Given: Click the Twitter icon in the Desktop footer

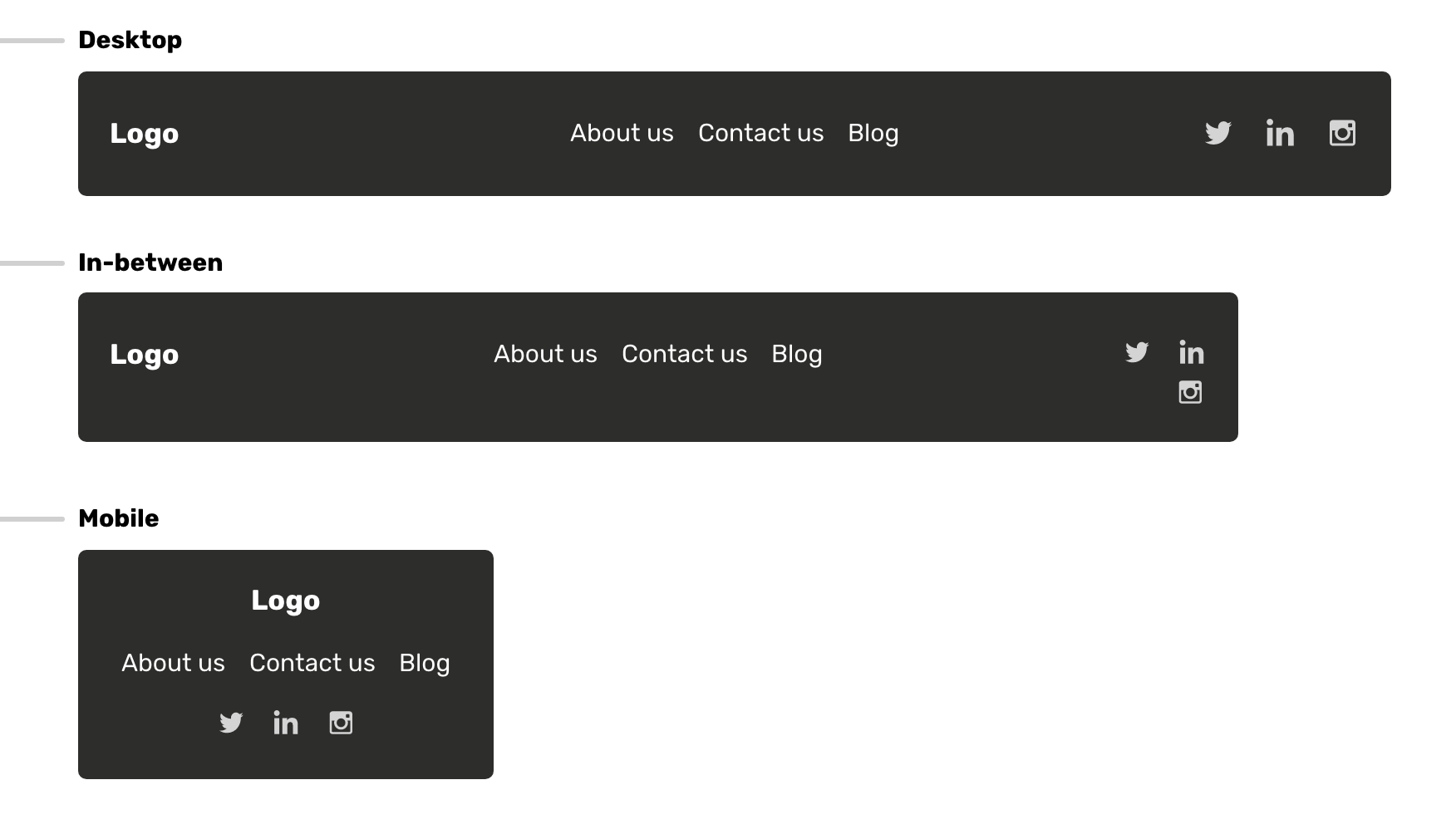Looking at the screenshot, I should pos(1217,133).
